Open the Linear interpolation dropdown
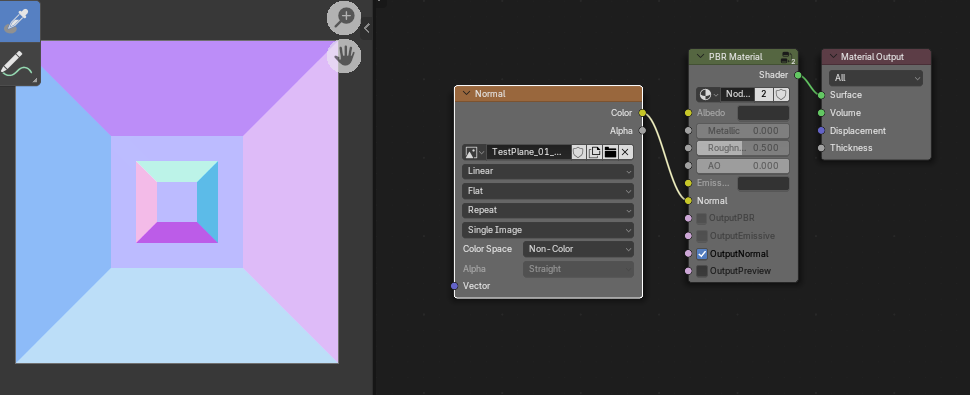970x395 pixels. 547,171
